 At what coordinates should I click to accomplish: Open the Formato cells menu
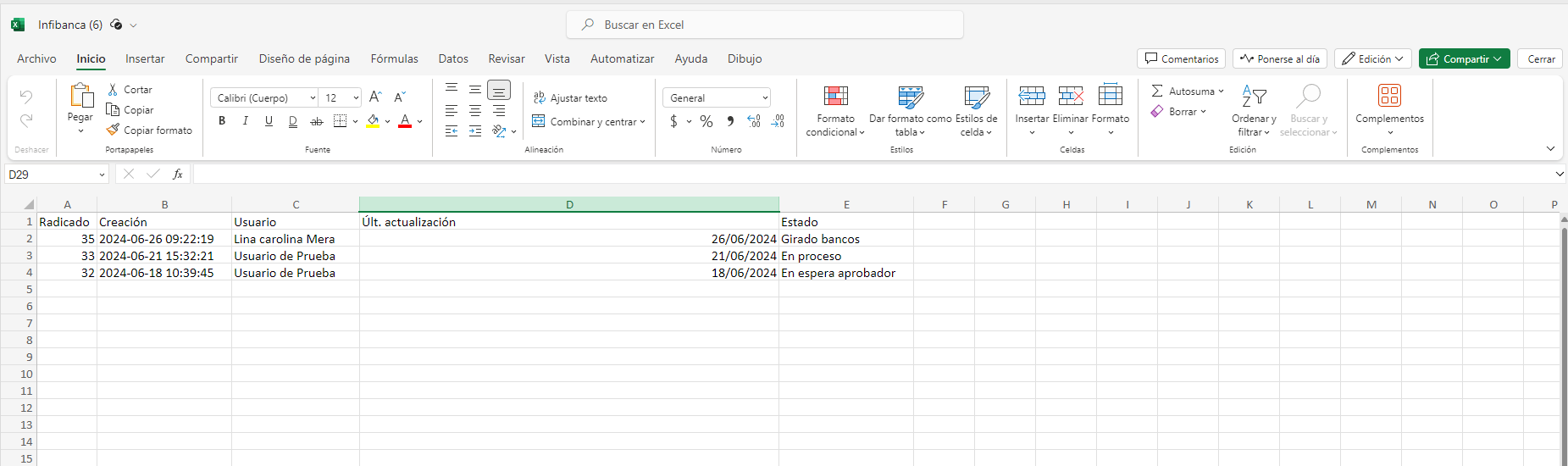coord(1111,111)
